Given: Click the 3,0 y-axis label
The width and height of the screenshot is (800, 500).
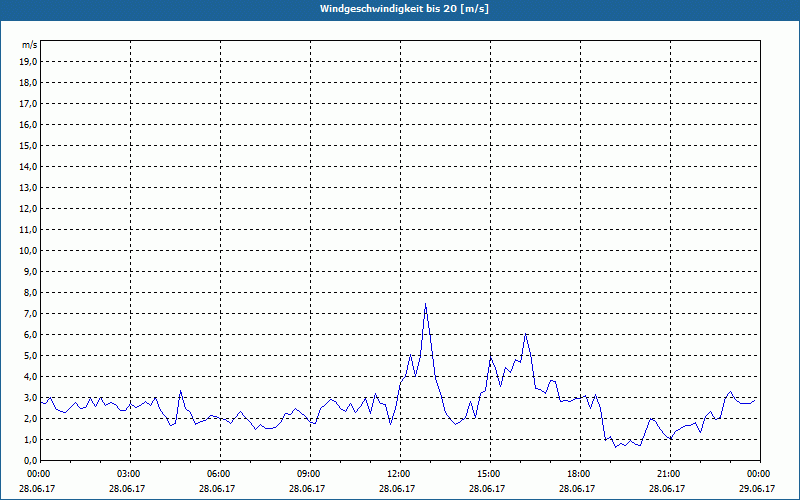Looking at the screenshot, I should click(31, 397).
